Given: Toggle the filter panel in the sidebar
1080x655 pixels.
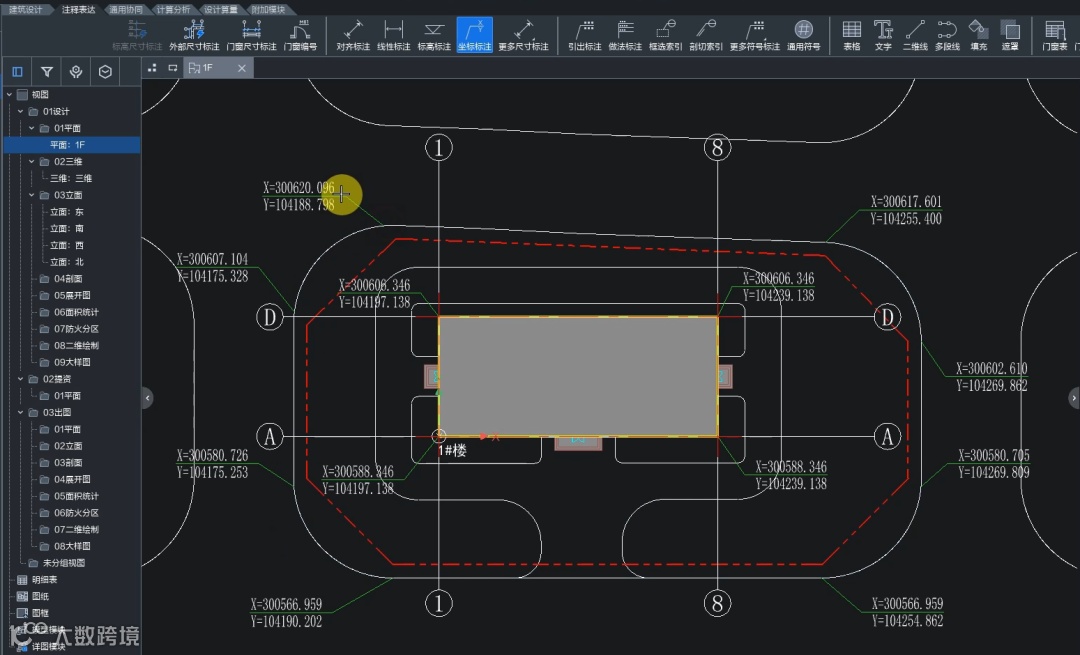Looking at the screenshot, I should click(x=47, y=72).
